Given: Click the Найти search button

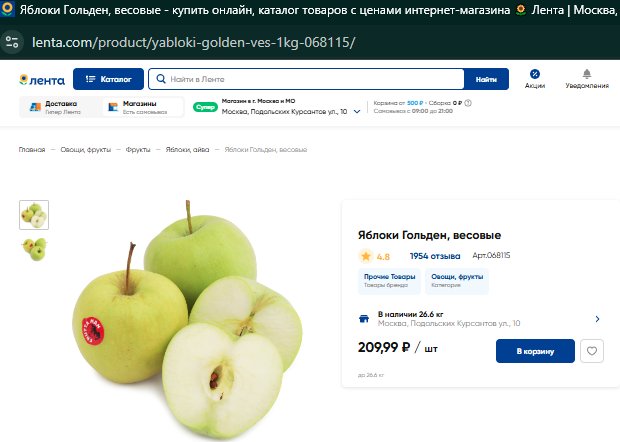Looking at the screenshot, I should click(486, 79).
